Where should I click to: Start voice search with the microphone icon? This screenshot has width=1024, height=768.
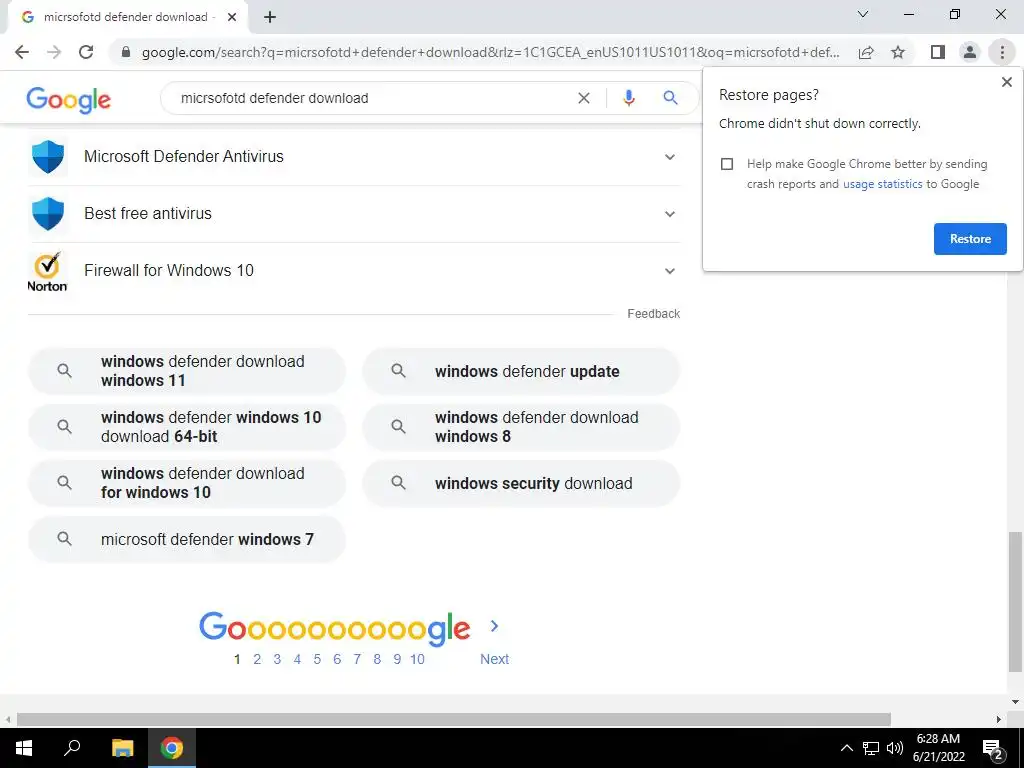[629, 98]
